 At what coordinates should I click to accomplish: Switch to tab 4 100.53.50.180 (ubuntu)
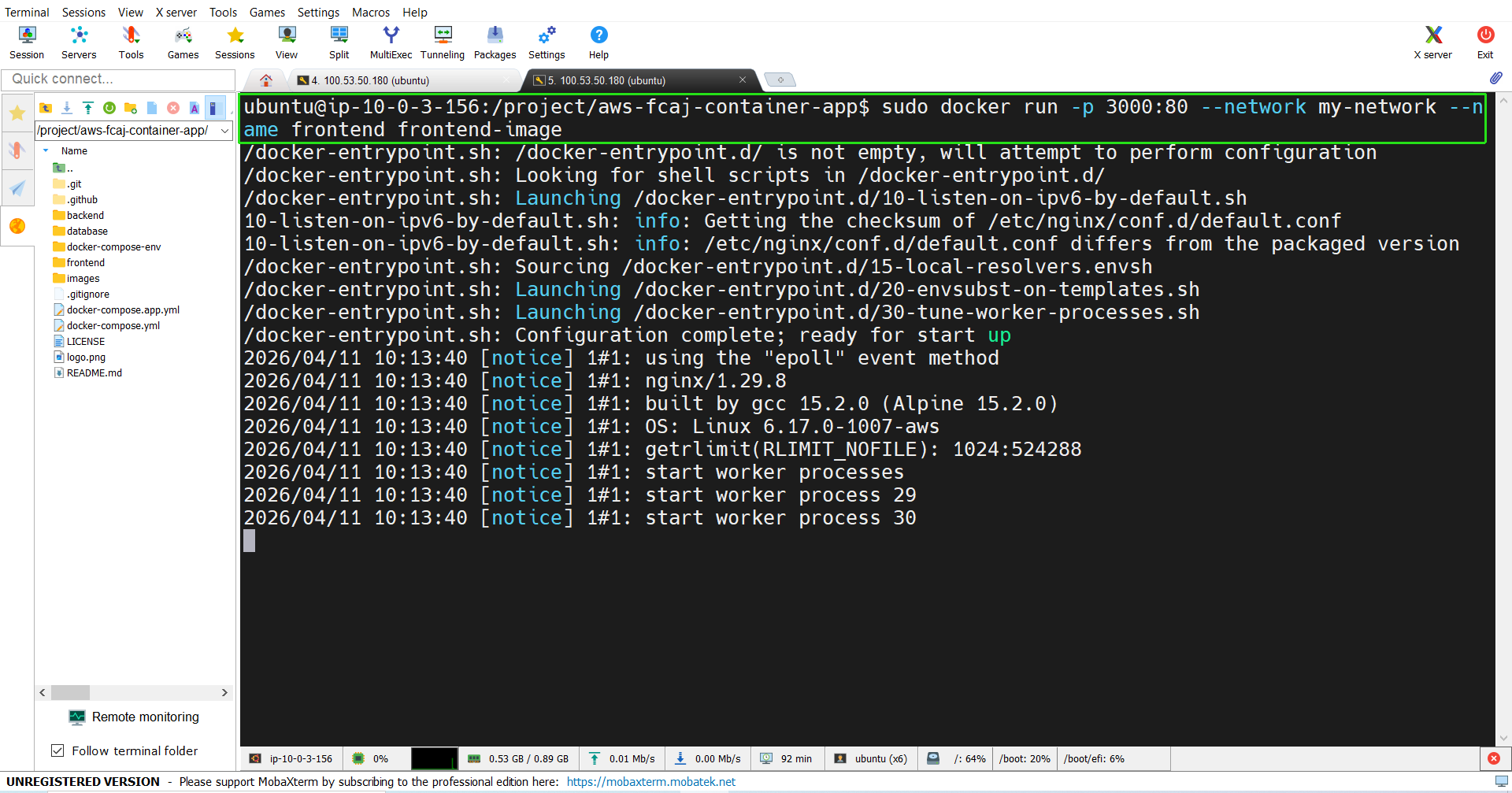pos(402,80)
